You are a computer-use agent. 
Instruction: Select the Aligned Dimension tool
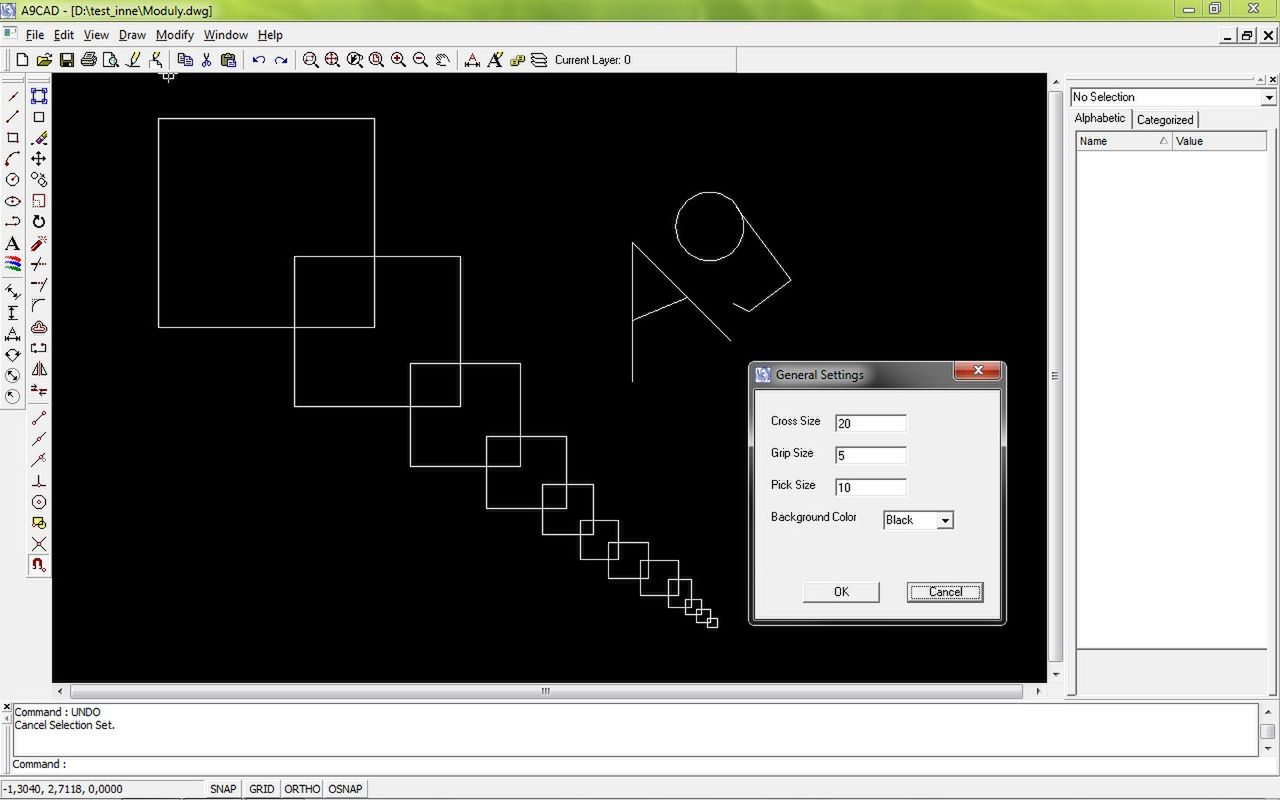coord(13,292)
